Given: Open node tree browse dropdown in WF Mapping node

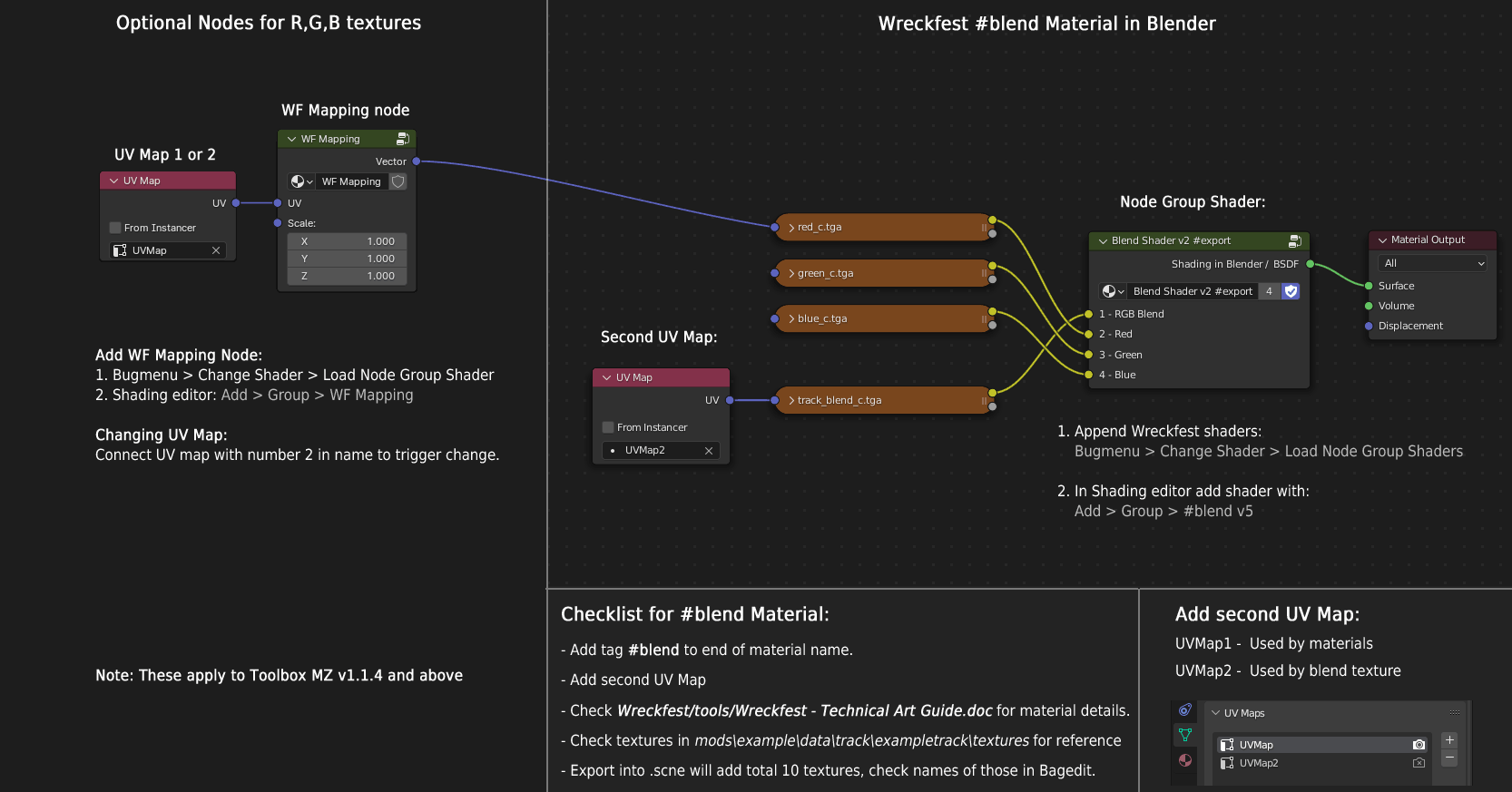Looking at the screenshot, I should tap(301, 181).
